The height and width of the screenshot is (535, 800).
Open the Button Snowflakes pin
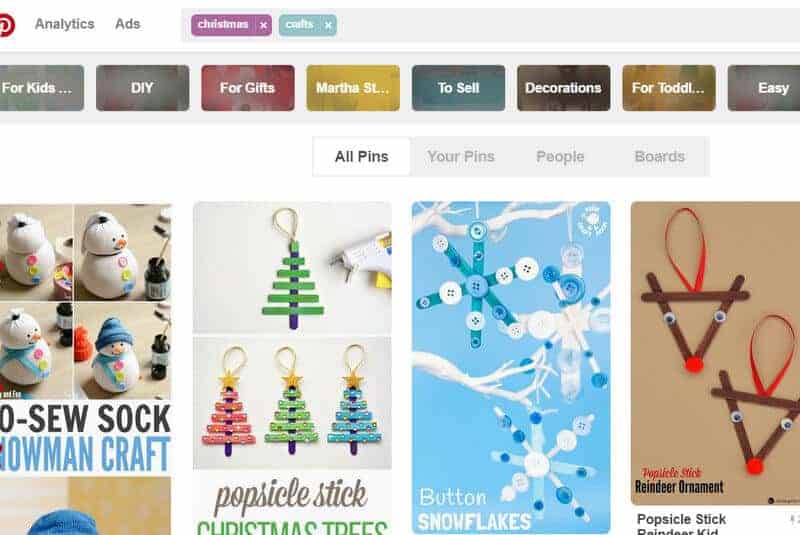coord(511,367)
